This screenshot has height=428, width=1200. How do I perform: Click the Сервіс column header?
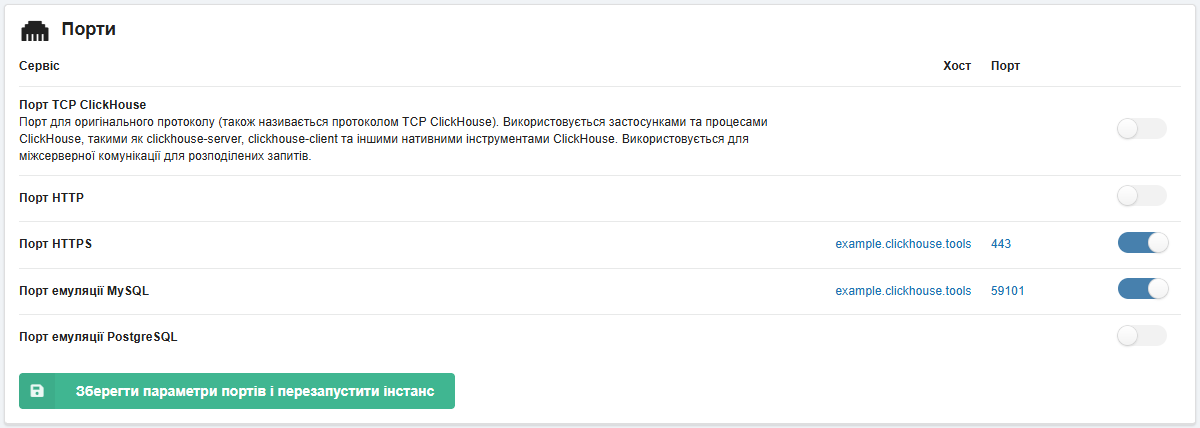(39, 66)
